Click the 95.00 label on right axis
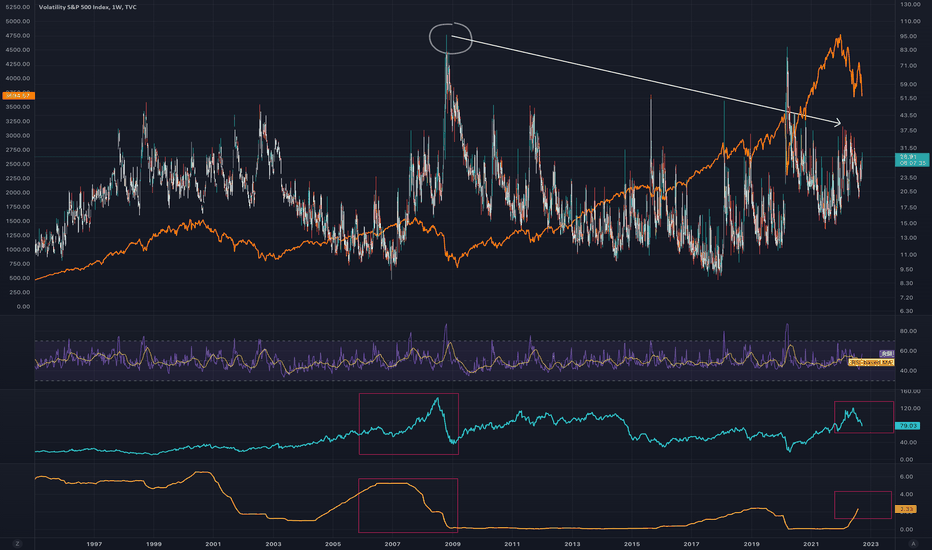The height and width of the screenshot is (550, 932). [908, 36]
